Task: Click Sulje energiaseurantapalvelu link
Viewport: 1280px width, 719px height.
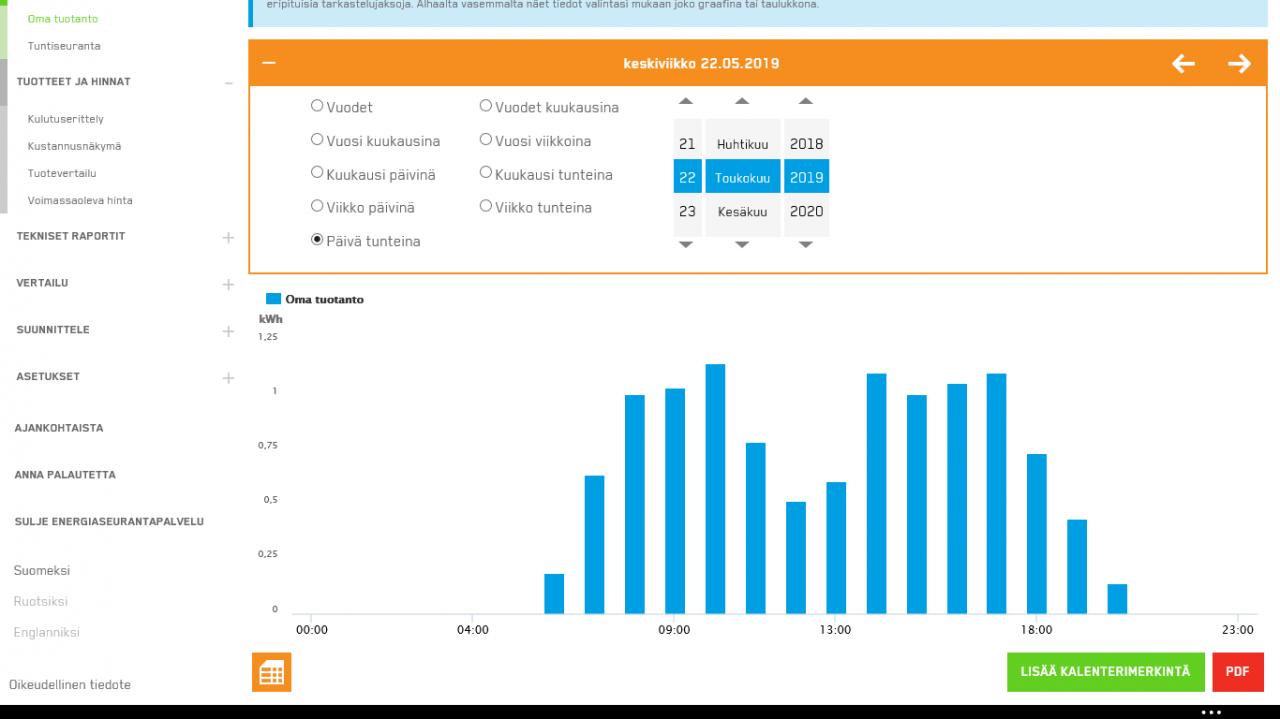Action: [109, 522]
